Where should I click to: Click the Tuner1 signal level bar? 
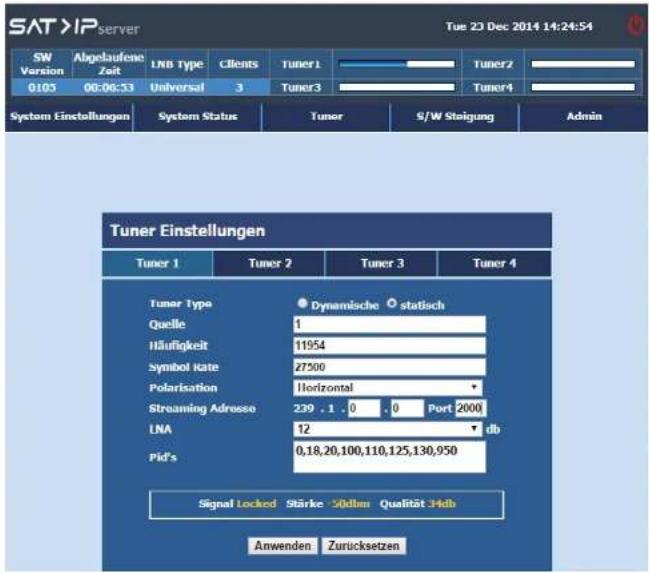[397, 64]
